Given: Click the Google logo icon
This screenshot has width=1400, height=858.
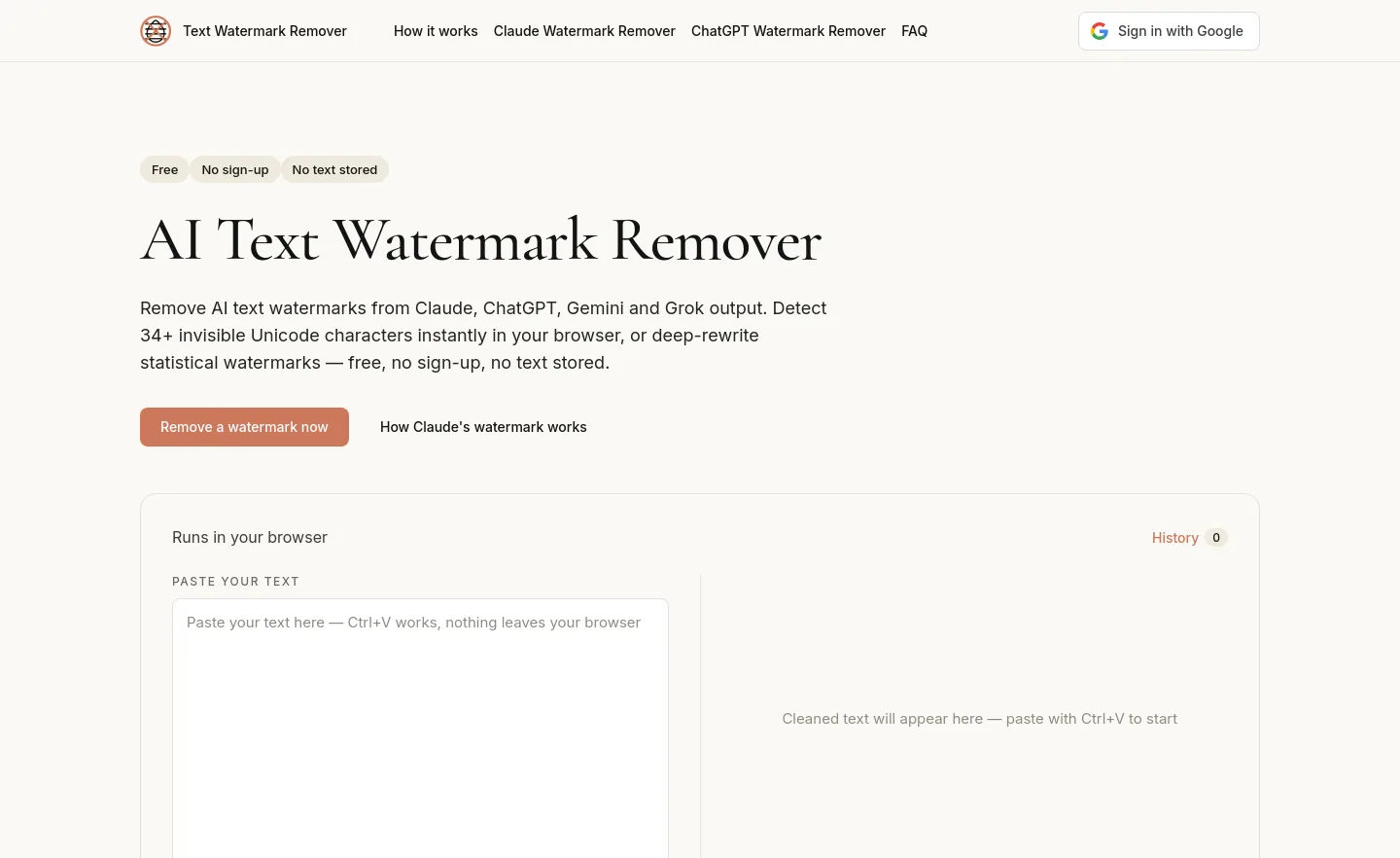Looking at the screenshot, I should (x=1100, y=31).
